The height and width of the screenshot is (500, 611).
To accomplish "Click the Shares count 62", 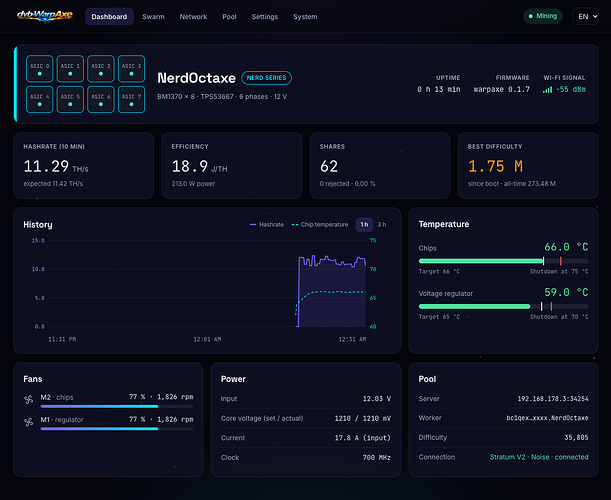I will coord(329,166).
